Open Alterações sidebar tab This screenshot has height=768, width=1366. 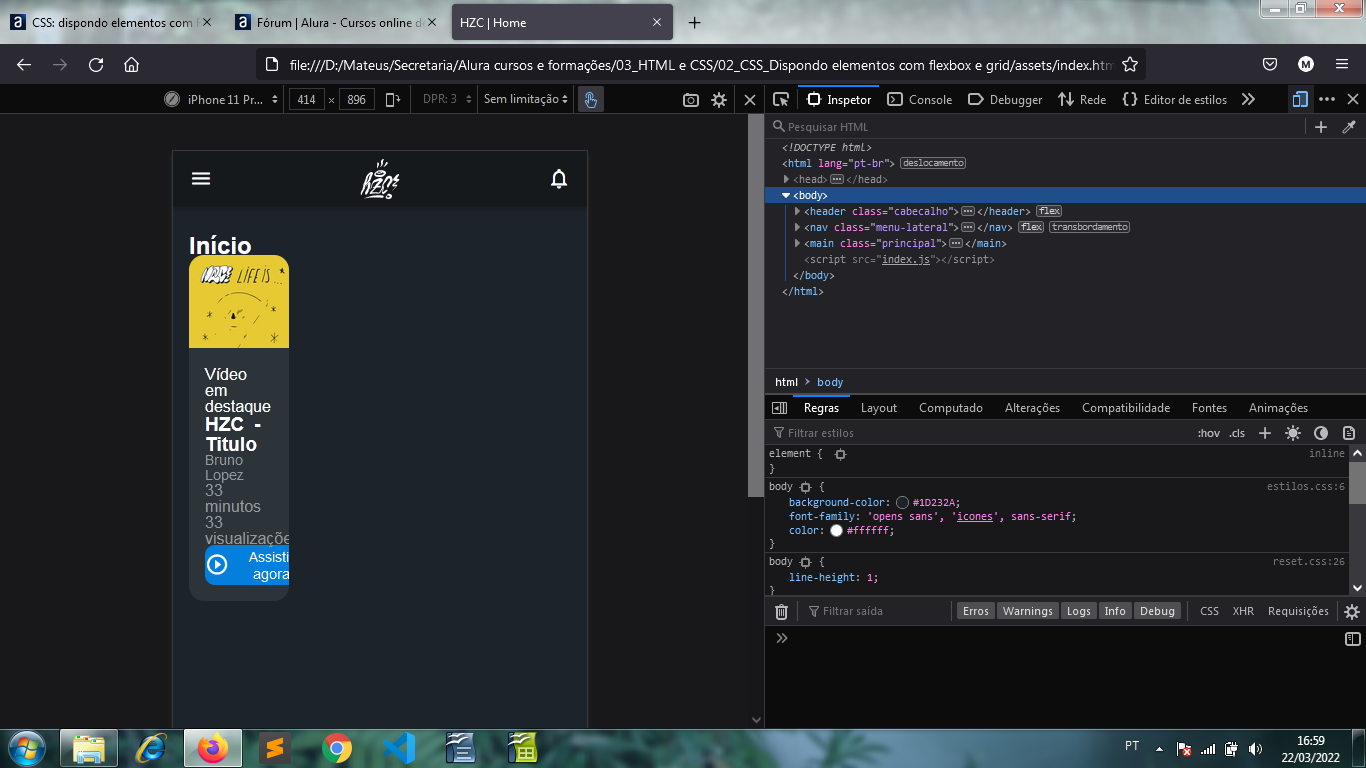tap(1032, 408)
